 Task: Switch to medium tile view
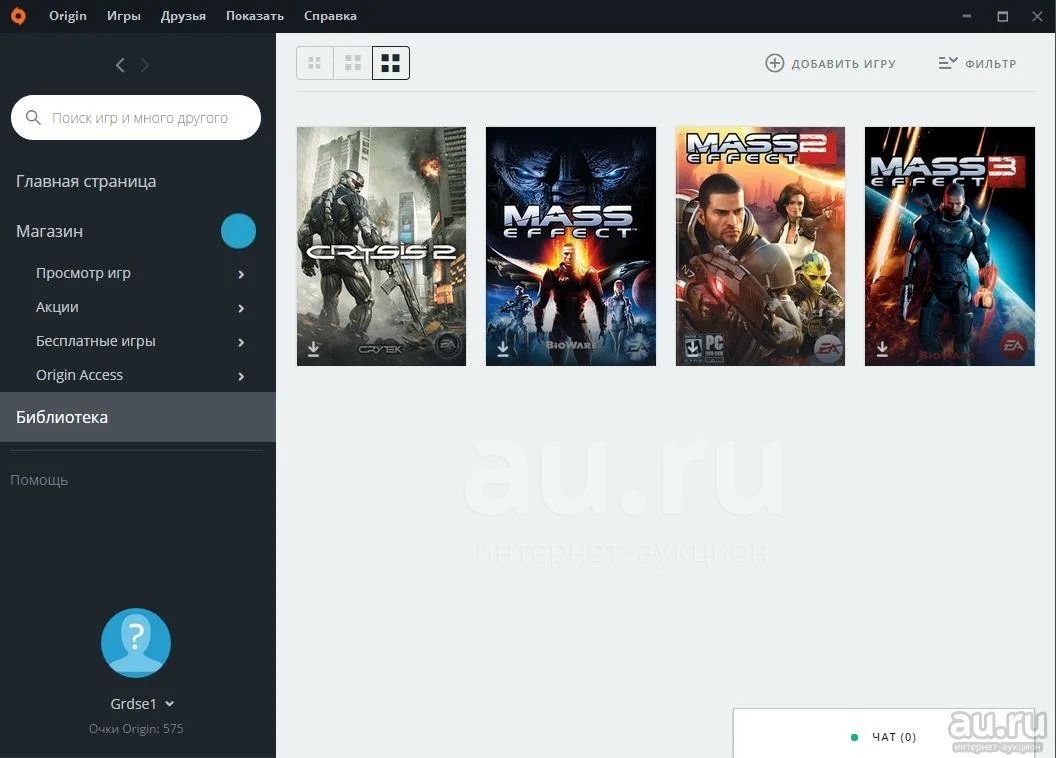pyautogui.click(x=353, y=63)
